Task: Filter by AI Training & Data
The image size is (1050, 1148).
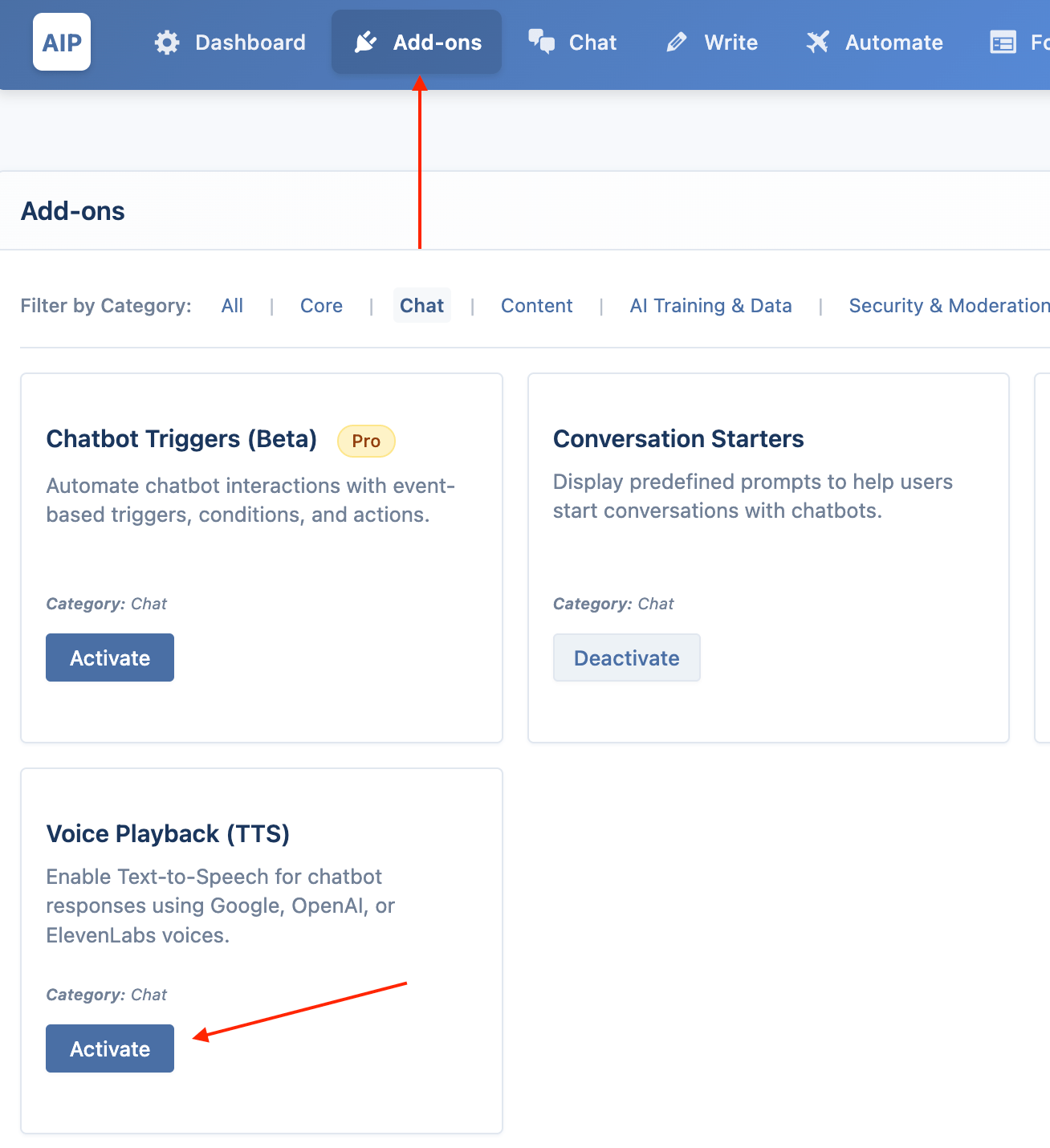Action: point(711,306)
